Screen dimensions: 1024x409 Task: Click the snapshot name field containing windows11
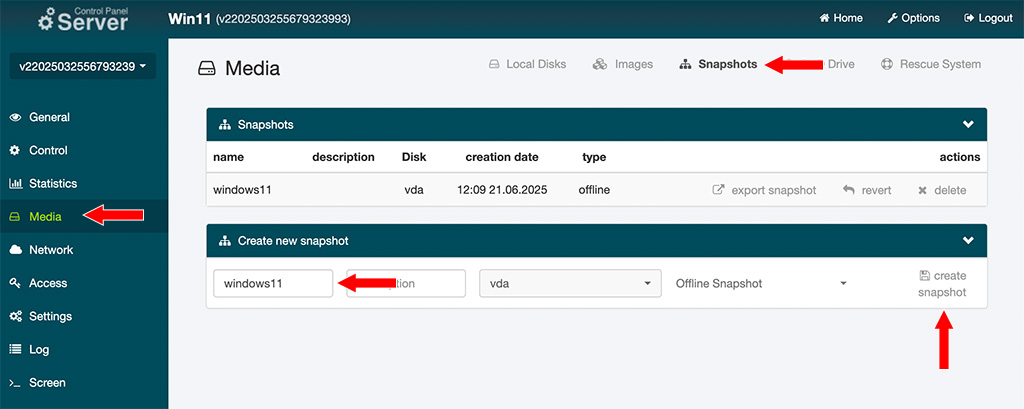click(273, 284)
